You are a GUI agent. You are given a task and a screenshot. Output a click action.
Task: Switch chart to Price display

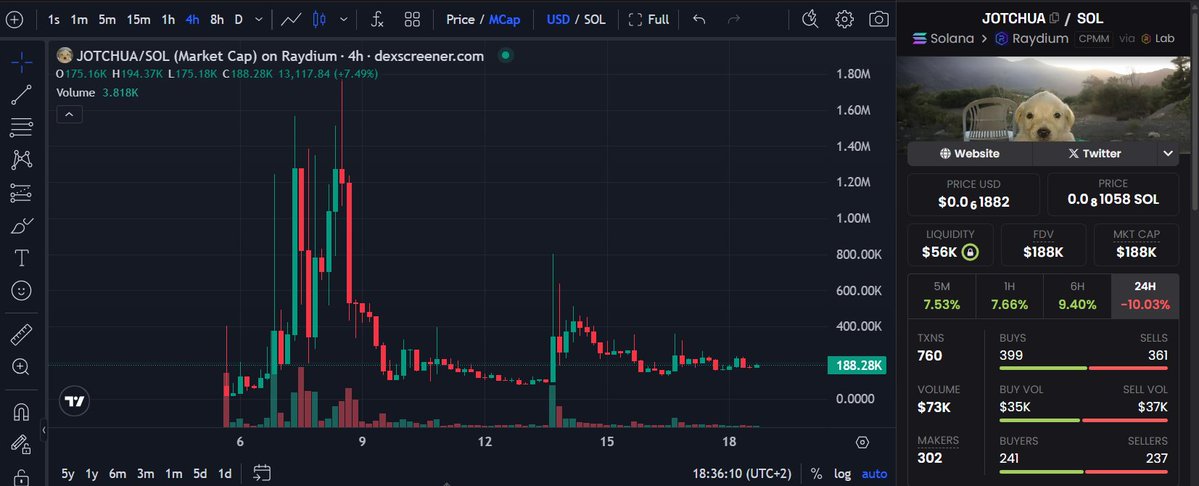click(460, 20)
